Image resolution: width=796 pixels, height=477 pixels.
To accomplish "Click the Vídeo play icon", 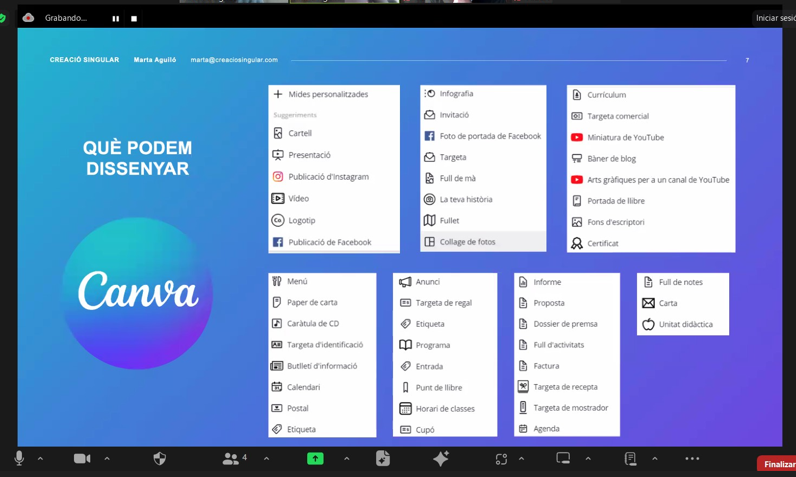I will click(x=278, y=198).
